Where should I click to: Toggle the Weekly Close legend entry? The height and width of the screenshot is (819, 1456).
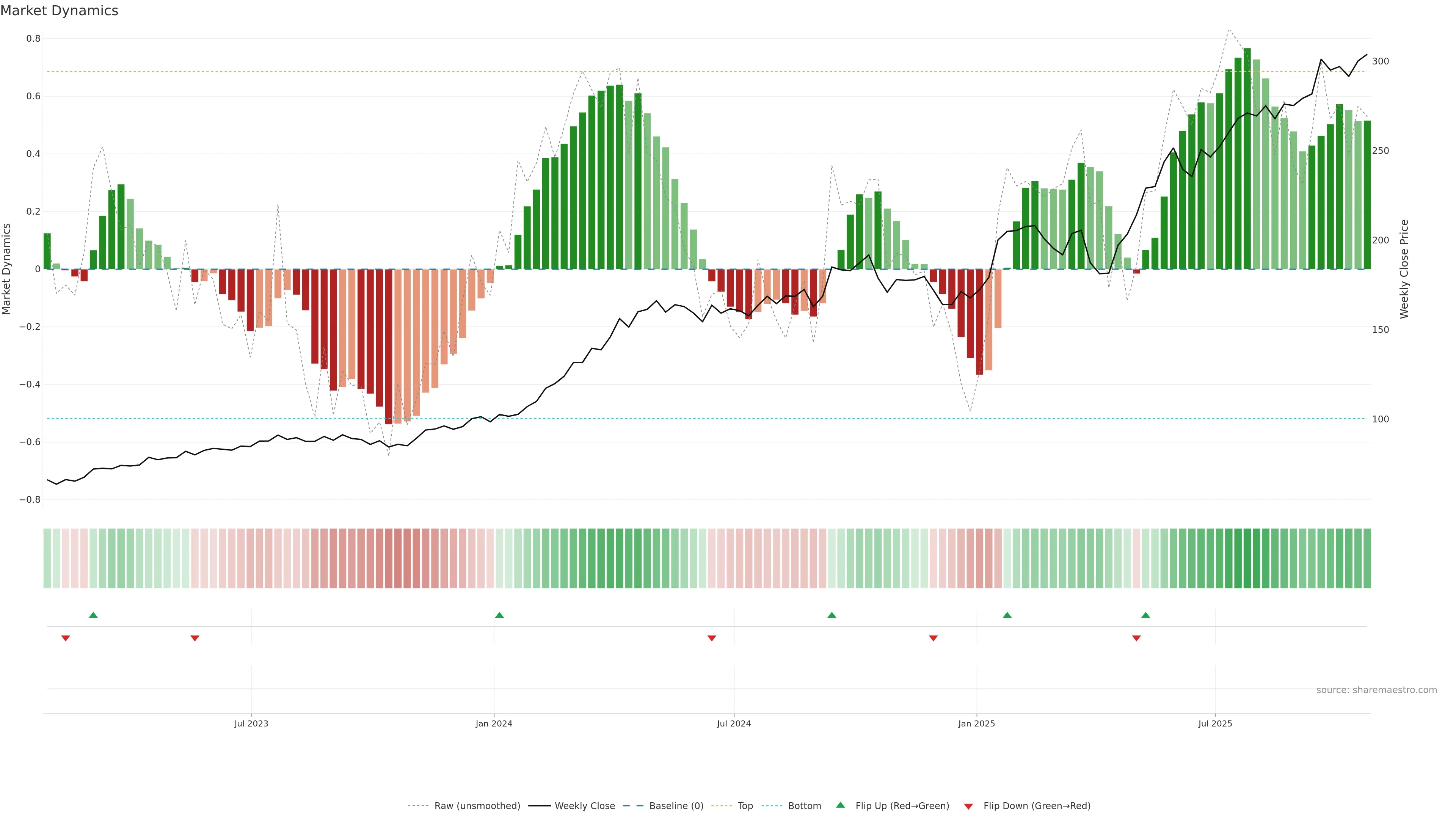tap(584, 806)
